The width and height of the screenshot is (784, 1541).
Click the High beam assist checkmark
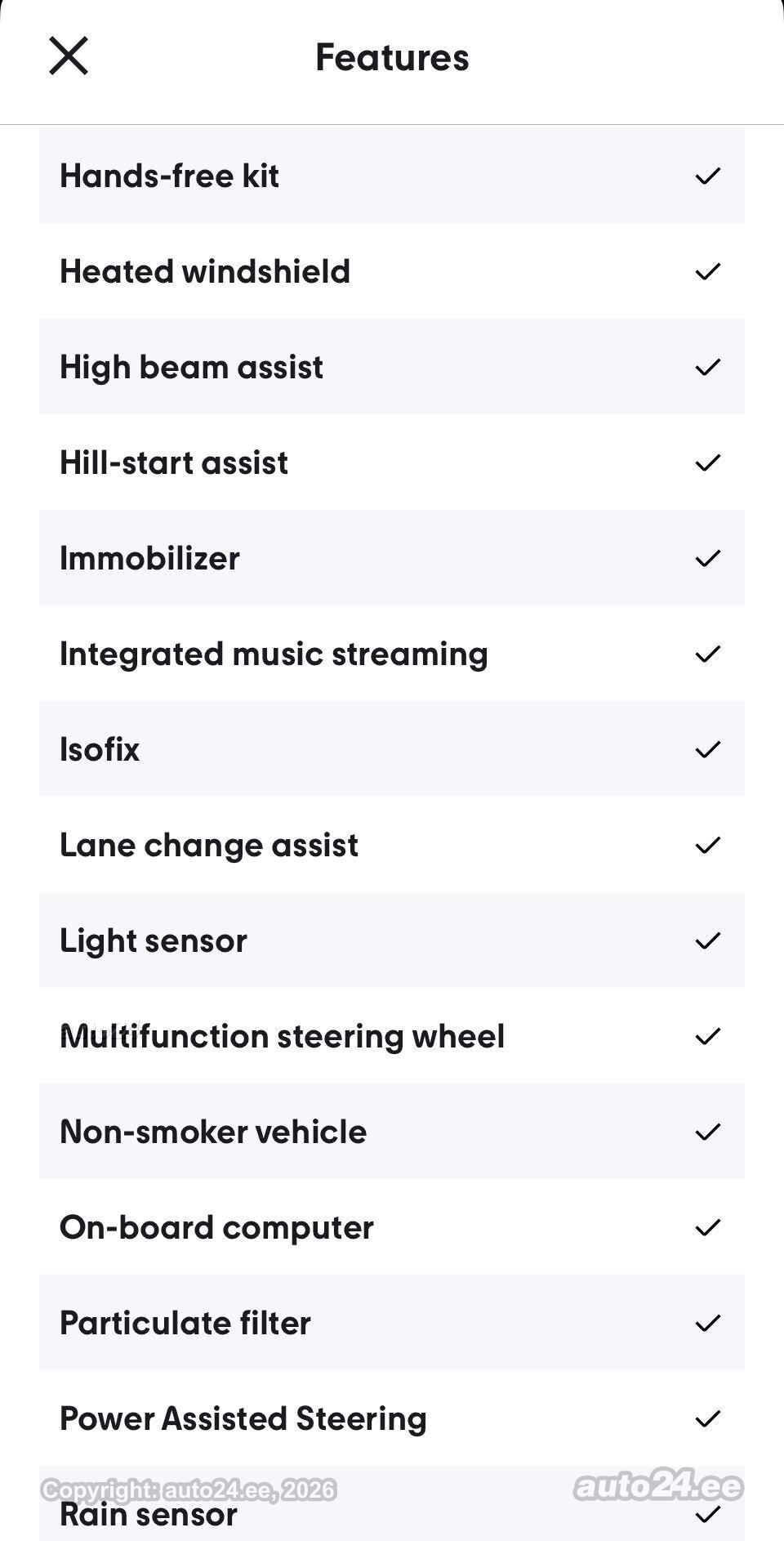click(707, 367)
